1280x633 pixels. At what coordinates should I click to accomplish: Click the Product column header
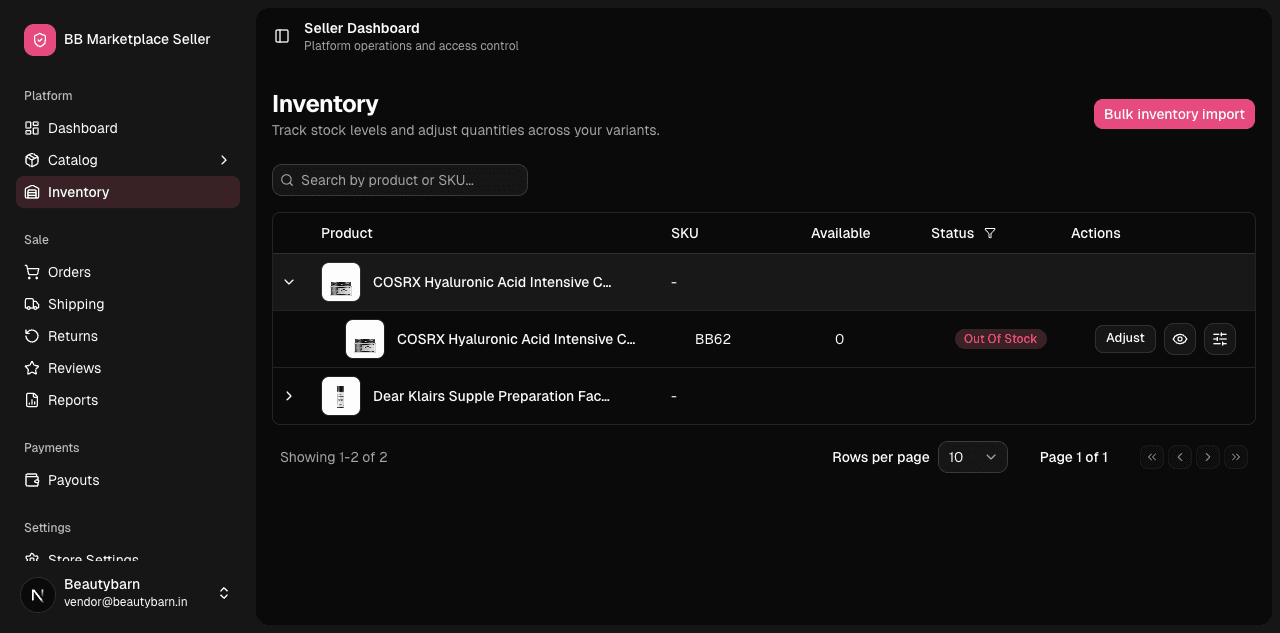click(x=347, y=233)
